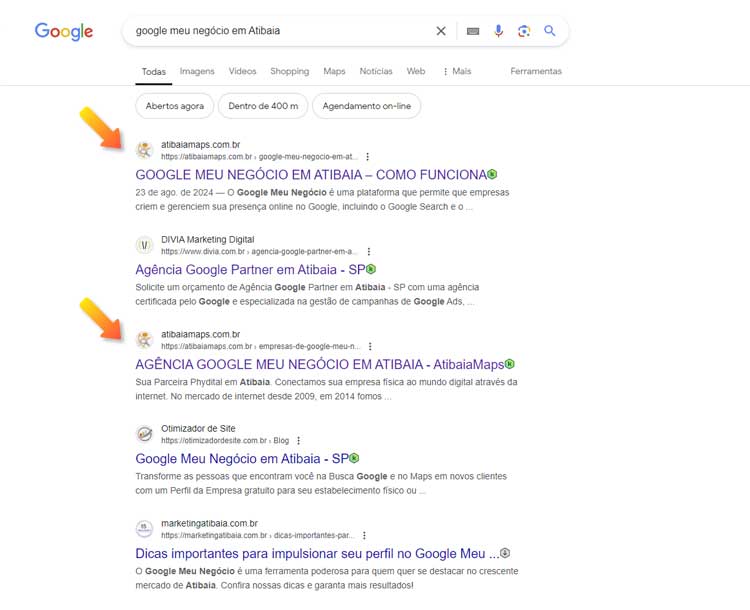Click green badge after COMO FUNCIONA title

492,174
